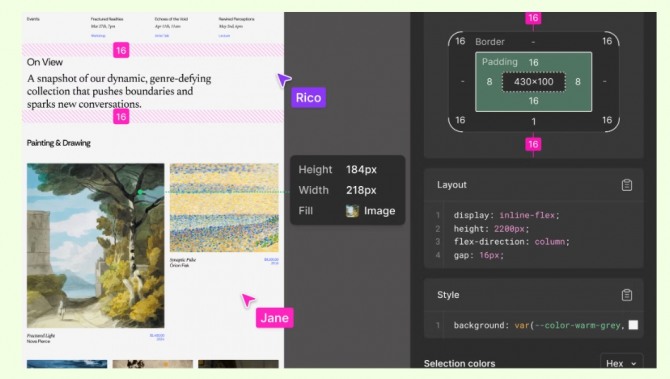Click the white warm-grey color swatch
The image size is (670, 379).
[x=633, y=325]
